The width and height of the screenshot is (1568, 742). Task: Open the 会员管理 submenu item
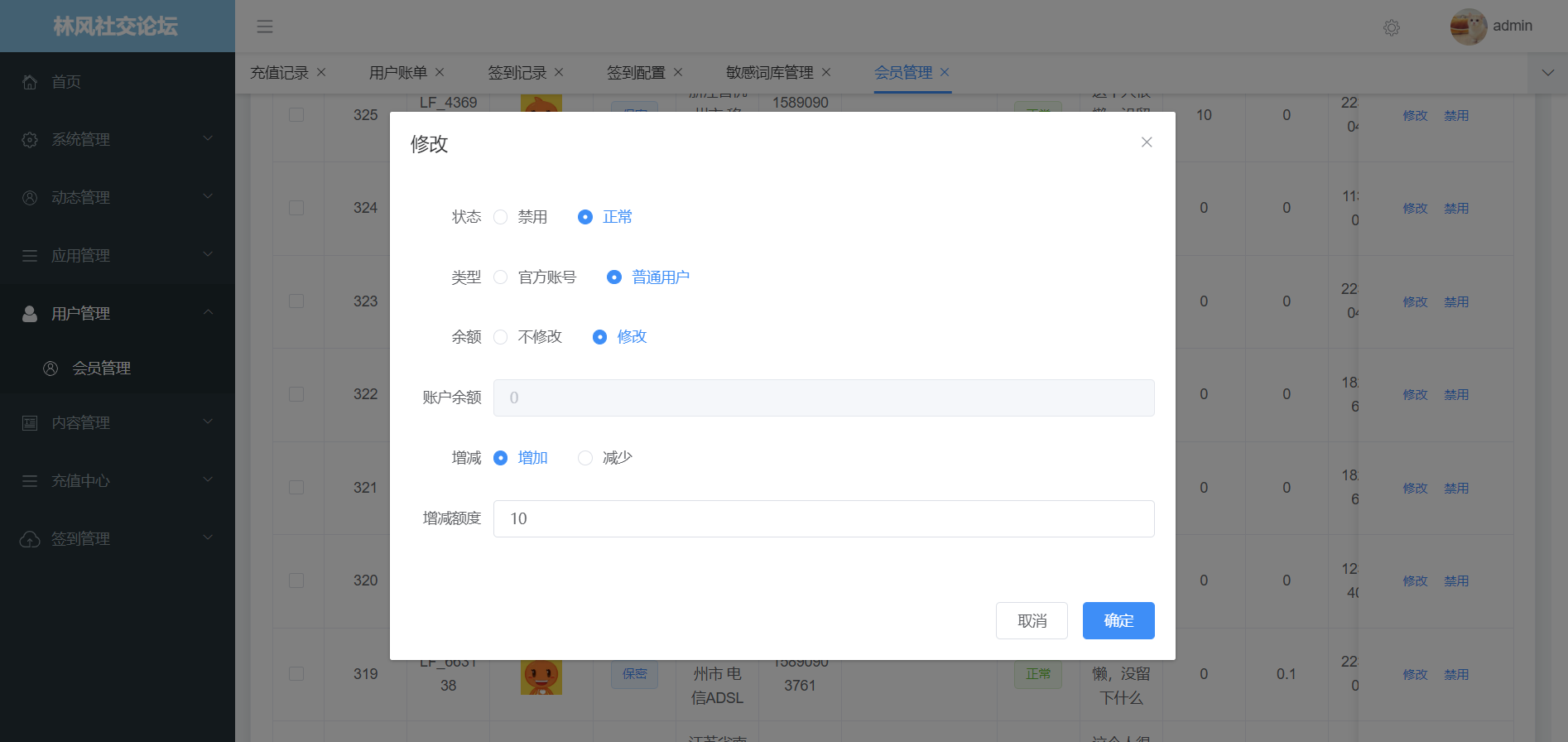click(x=101, y=369)
